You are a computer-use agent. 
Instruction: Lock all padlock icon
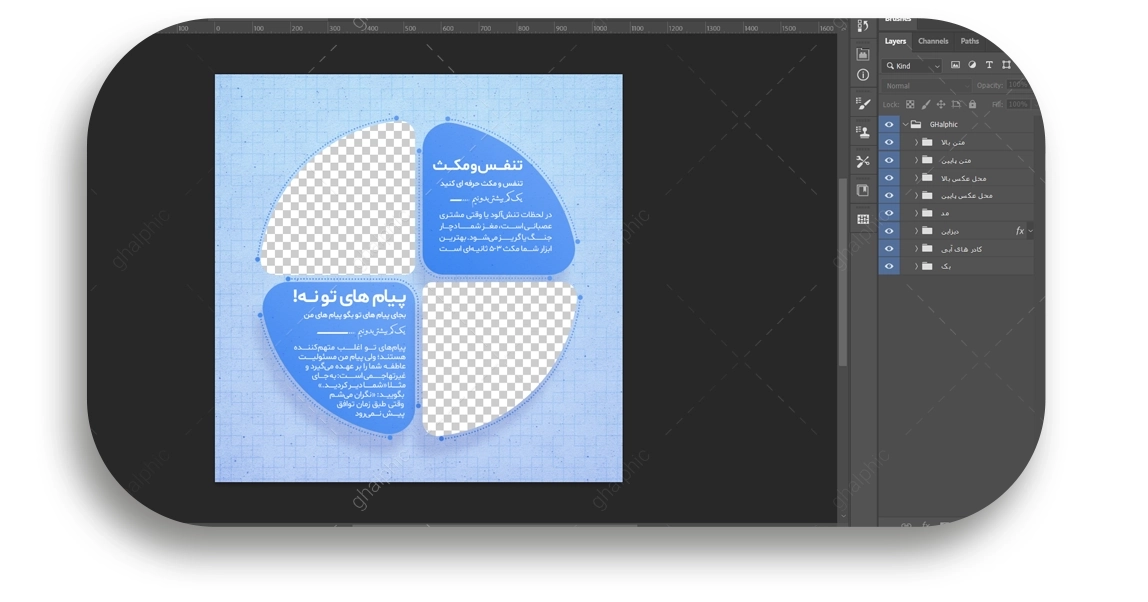click(972, 105)
